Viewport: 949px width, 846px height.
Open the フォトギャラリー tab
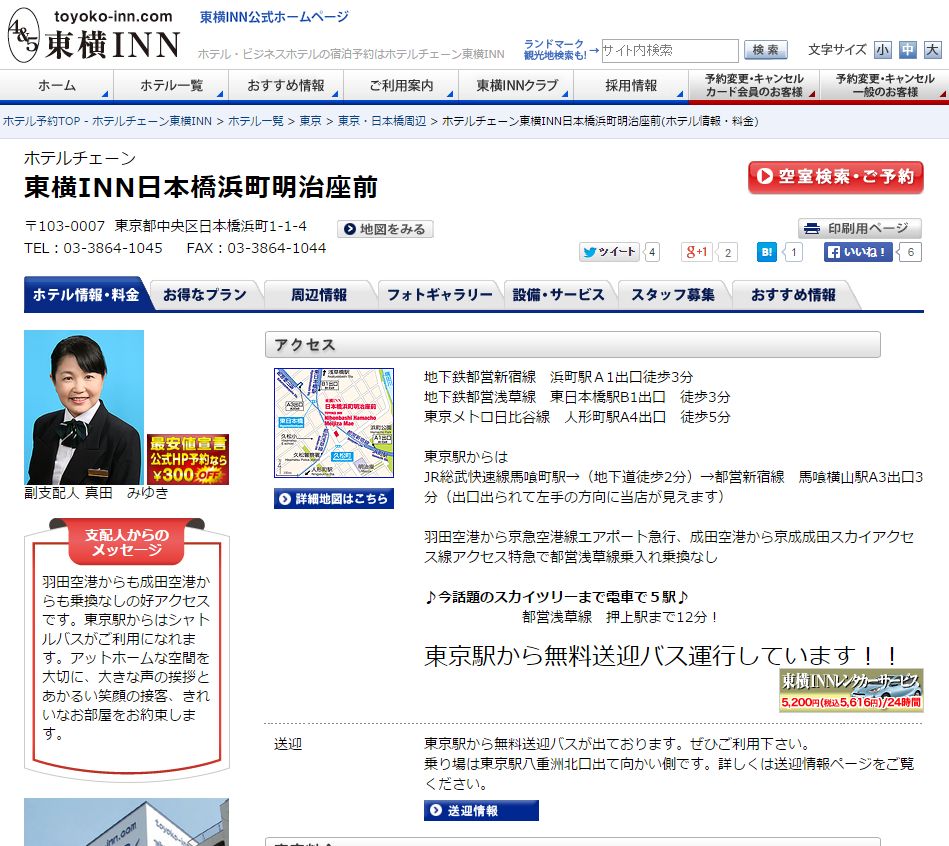[x=440, y=295]
